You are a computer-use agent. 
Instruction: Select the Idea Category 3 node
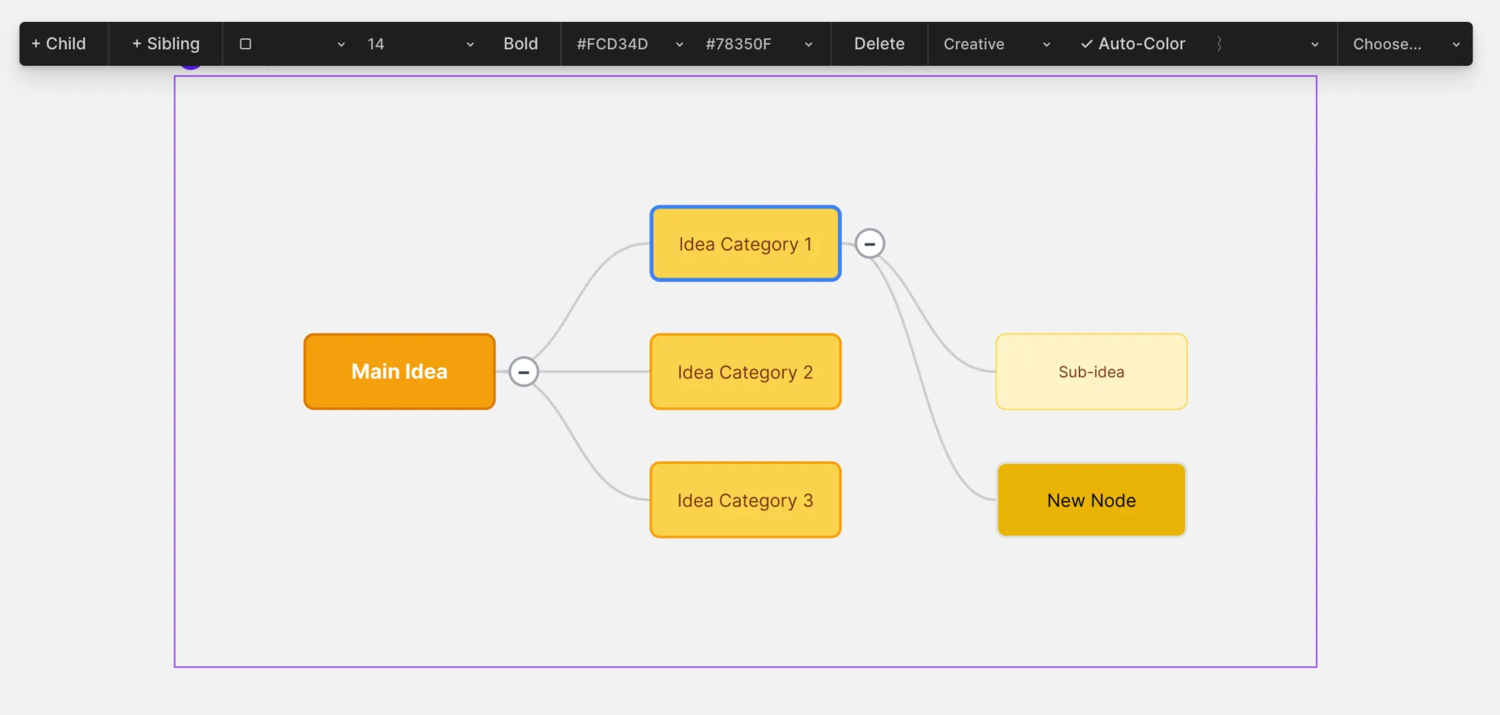pyautogui.click(x=745, y=500)
